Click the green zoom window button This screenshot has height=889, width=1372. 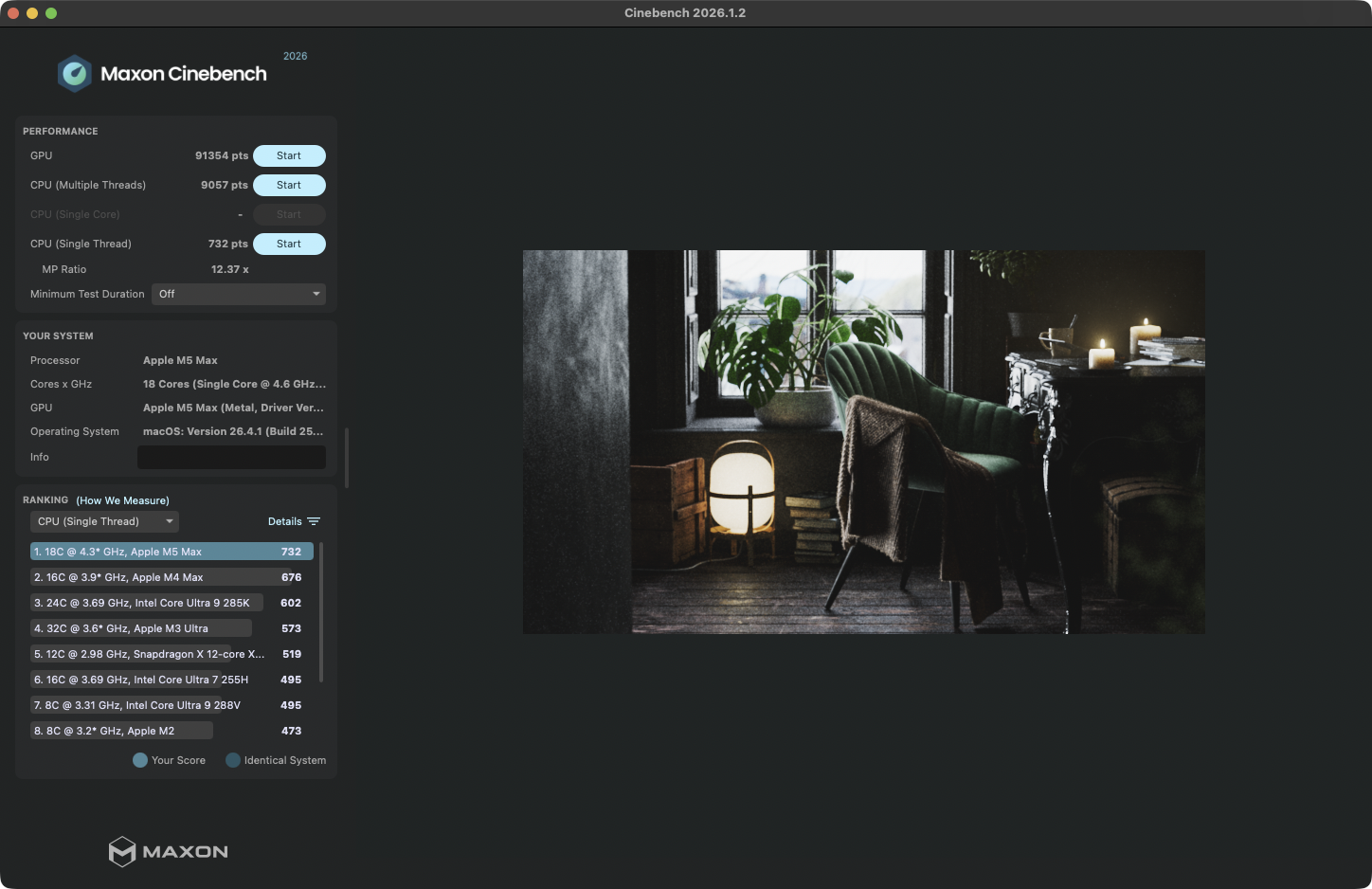[51, 13]
